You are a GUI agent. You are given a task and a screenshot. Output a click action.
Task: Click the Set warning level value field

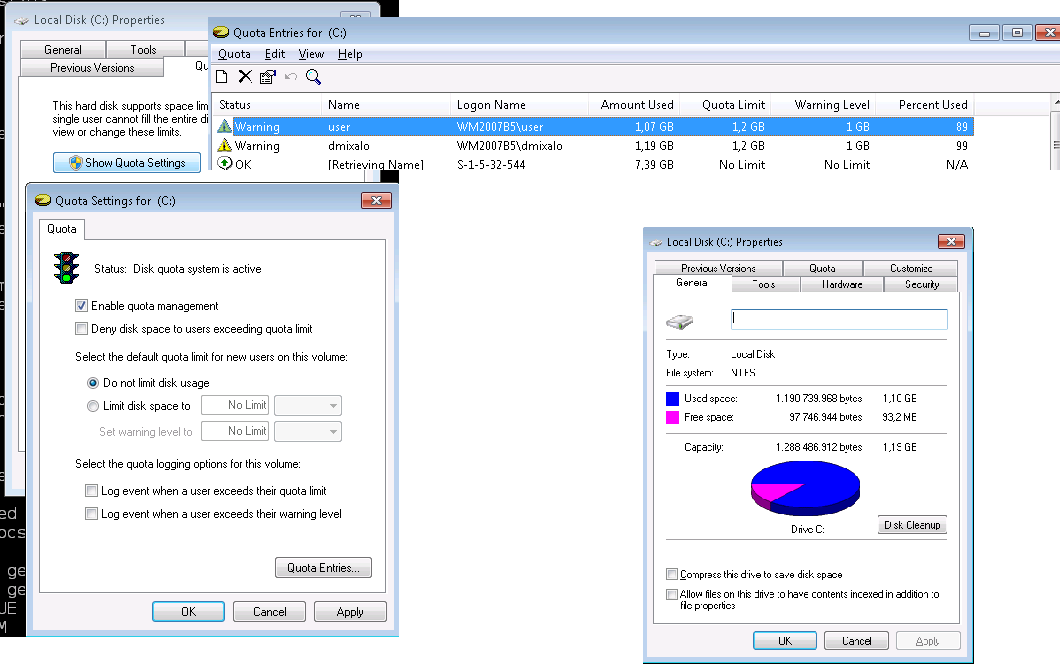(x=235, y=431)
